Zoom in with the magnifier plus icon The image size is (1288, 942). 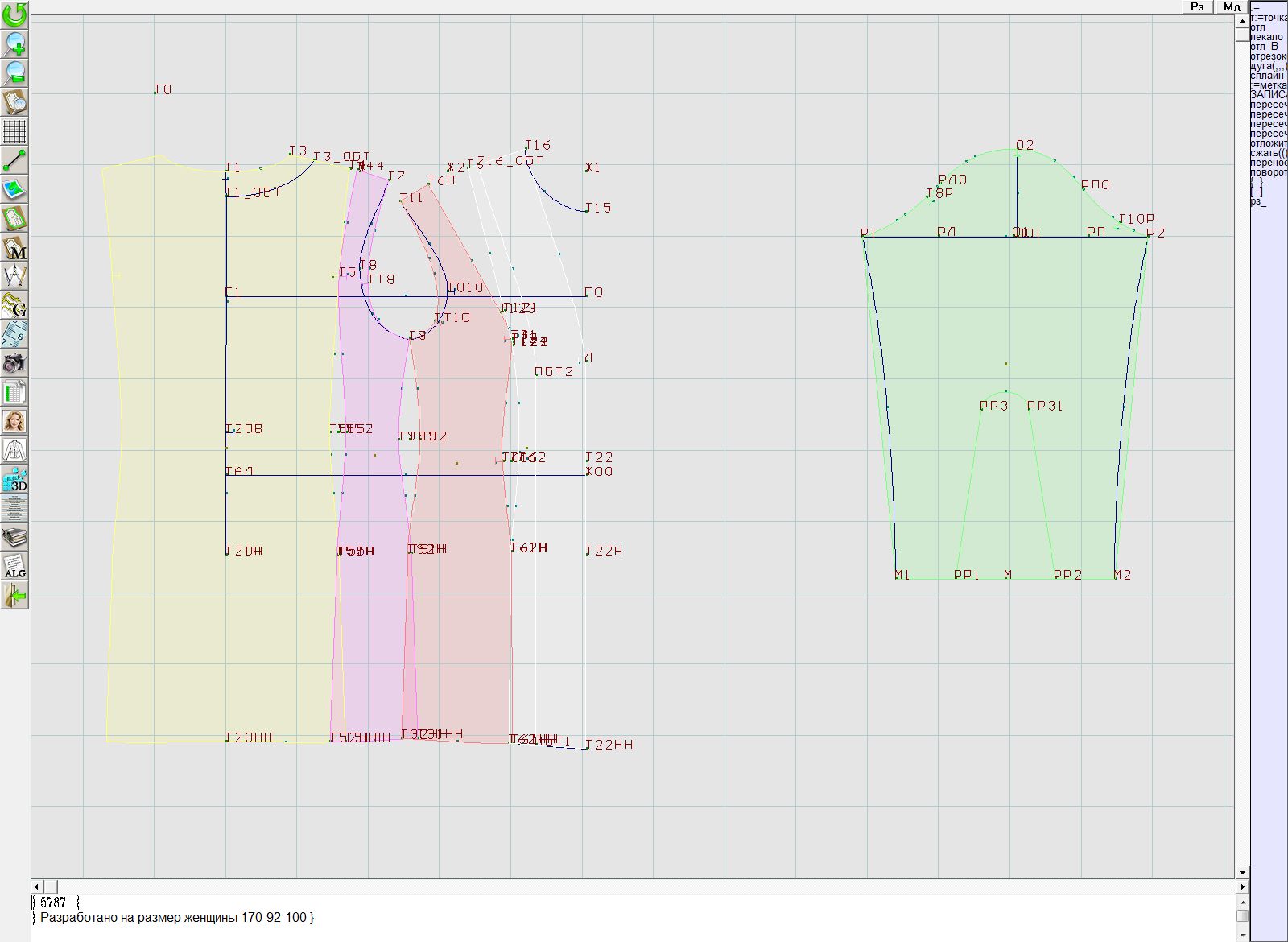click(x=14, y=43)
